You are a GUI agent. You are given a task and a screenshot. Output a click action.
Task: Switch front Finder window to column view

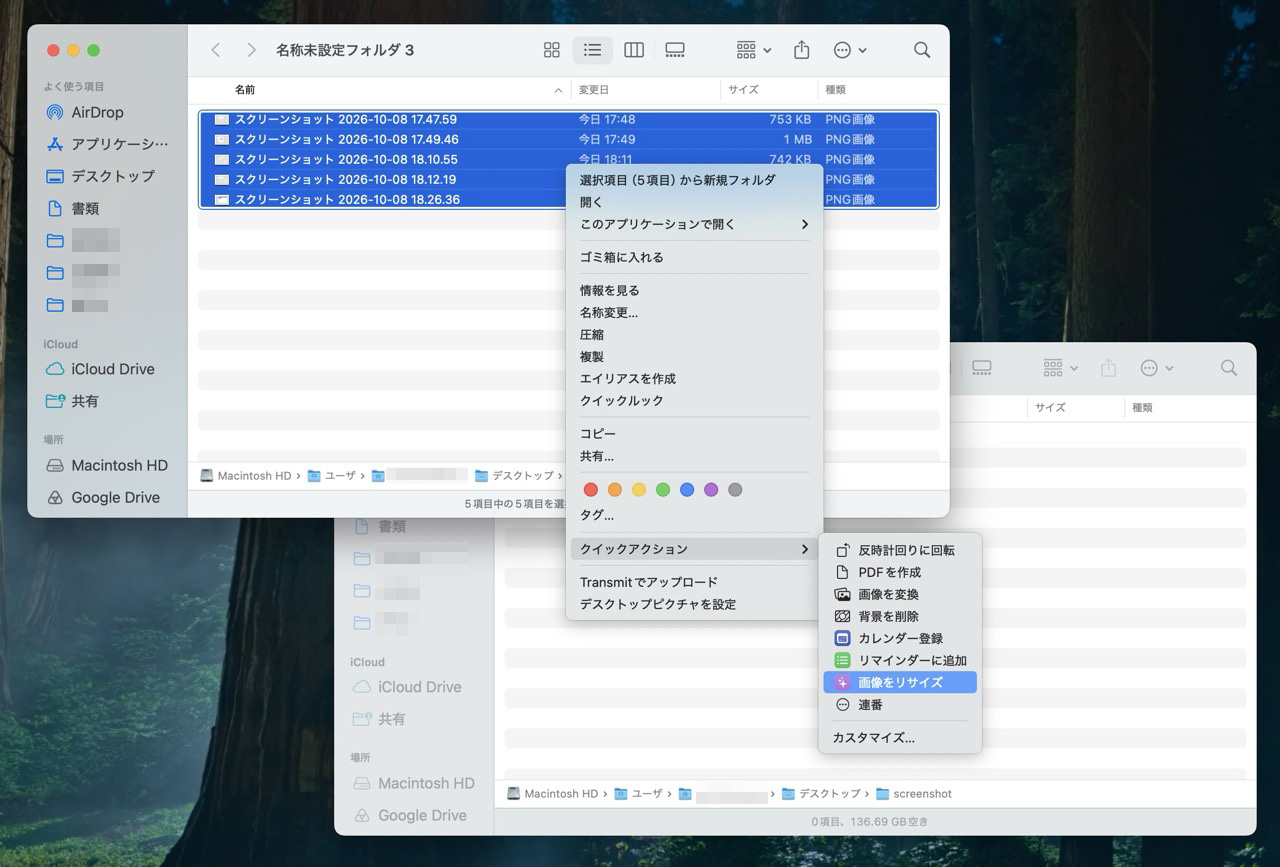click(634, 50)
